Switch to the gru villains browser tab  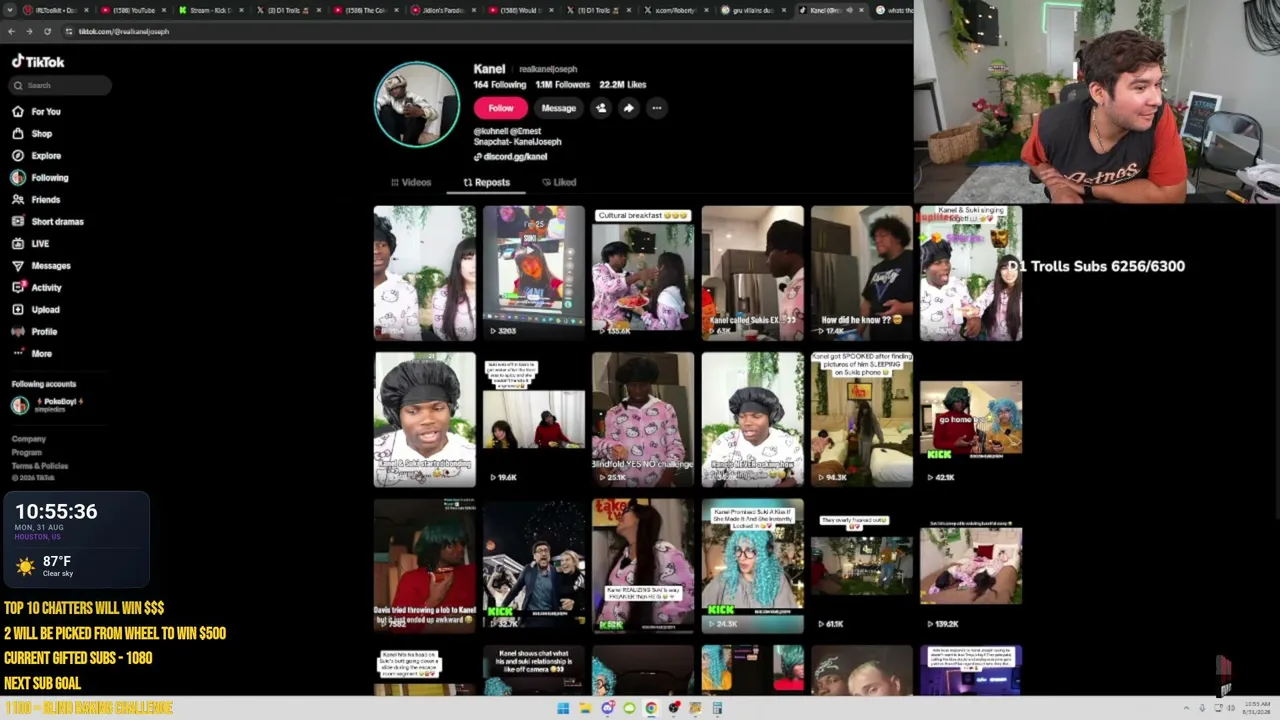coord(755,10)
